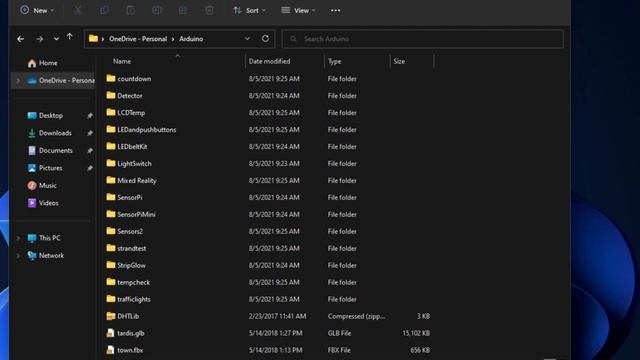This screenshot has width=640, height=360.
Task: Open recent locations chevron
Action: (x=56, y=39)
